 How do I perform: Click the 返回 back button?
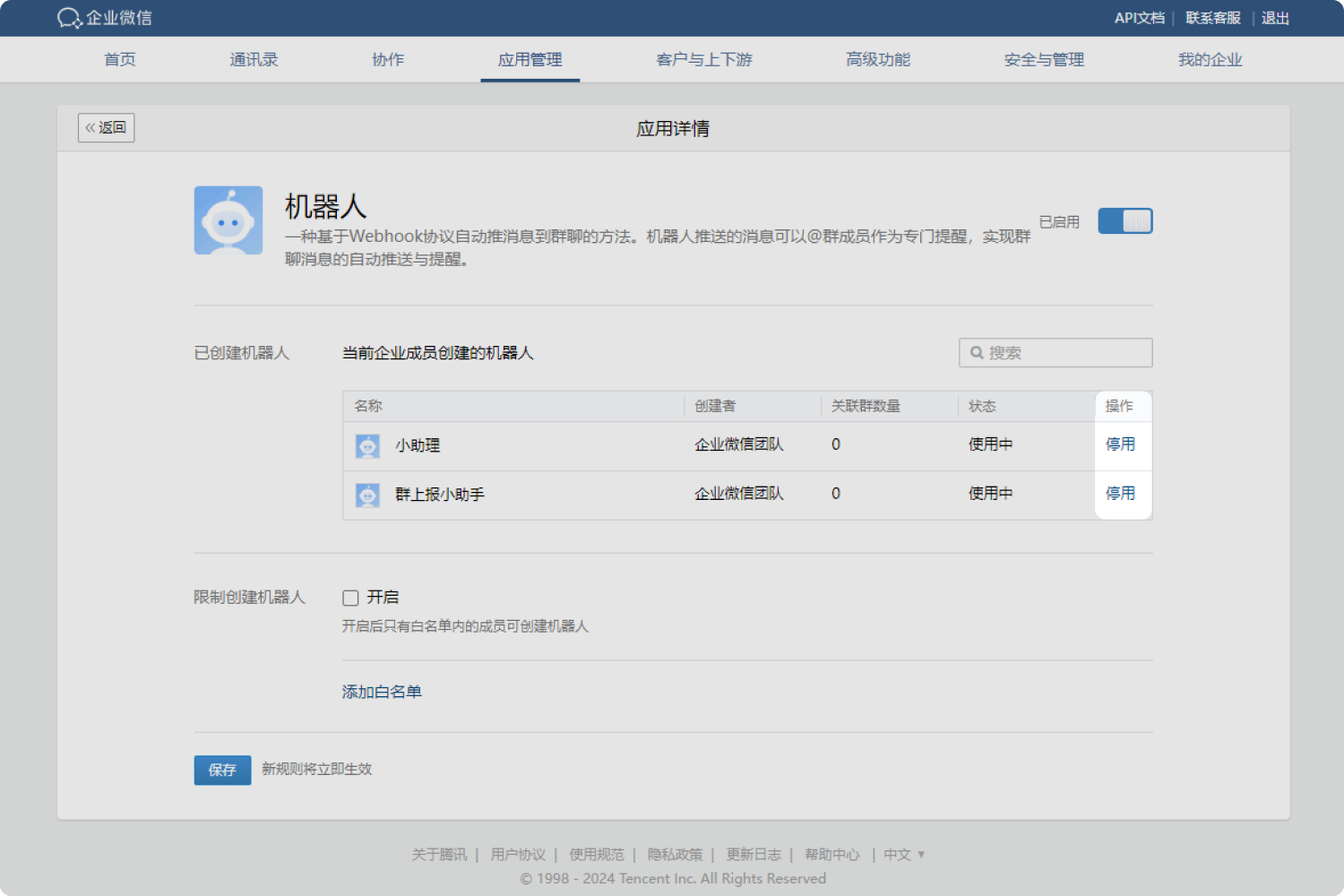click(x=106, y=128)
